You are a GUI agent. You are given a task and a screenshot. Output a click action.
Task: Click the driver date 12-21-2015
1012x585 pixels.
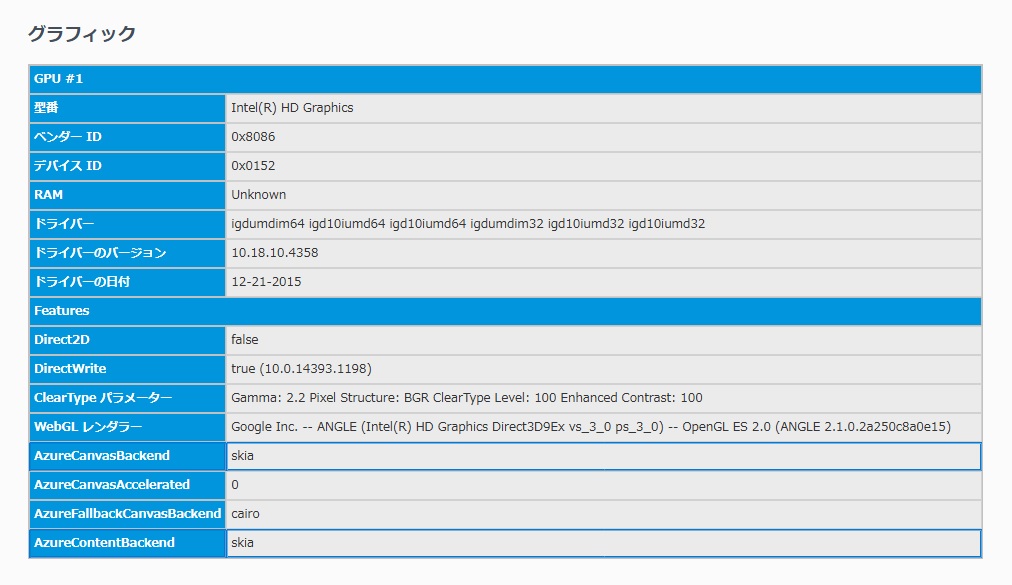pyautogui.click(x=266, y=282)
